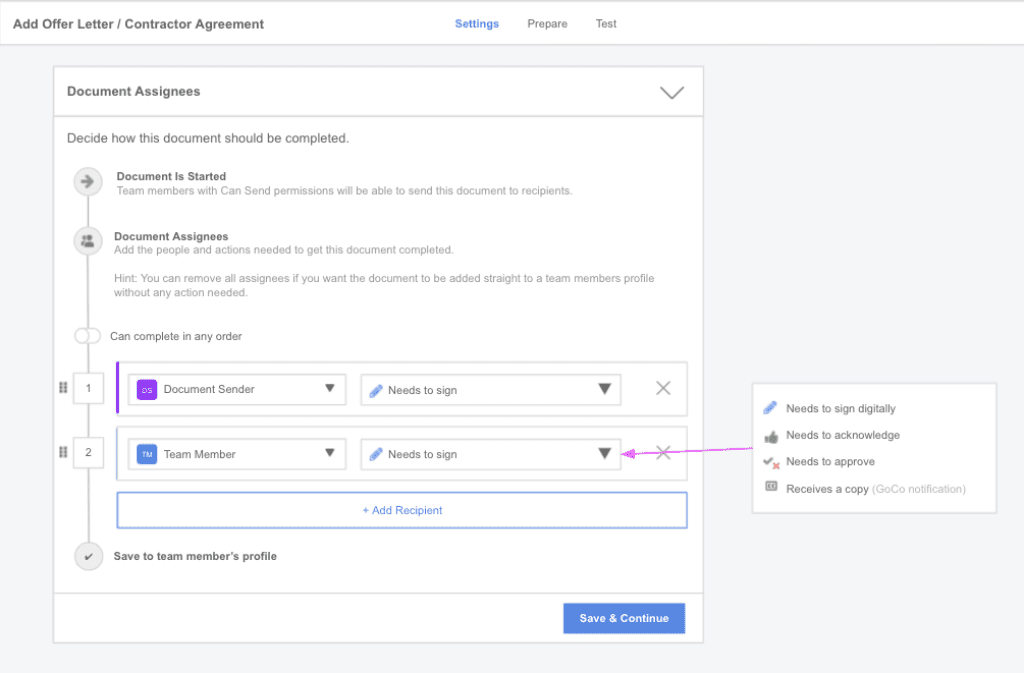
Task: Click the check and cross approve icon
Action: [771, 462]
